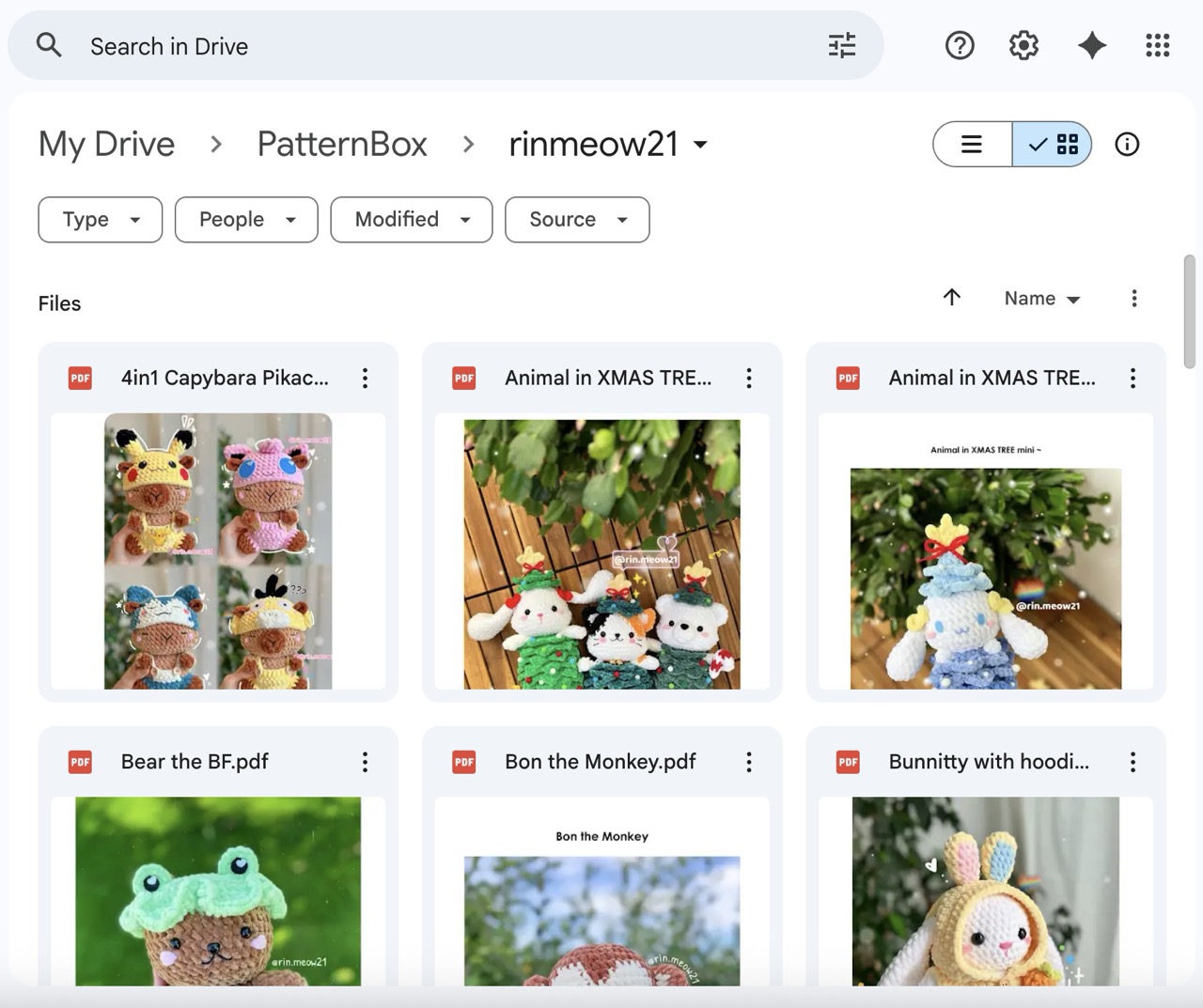Open the Modified filter dropdown
The image size is (1203, 1008).
coord(412,220)
